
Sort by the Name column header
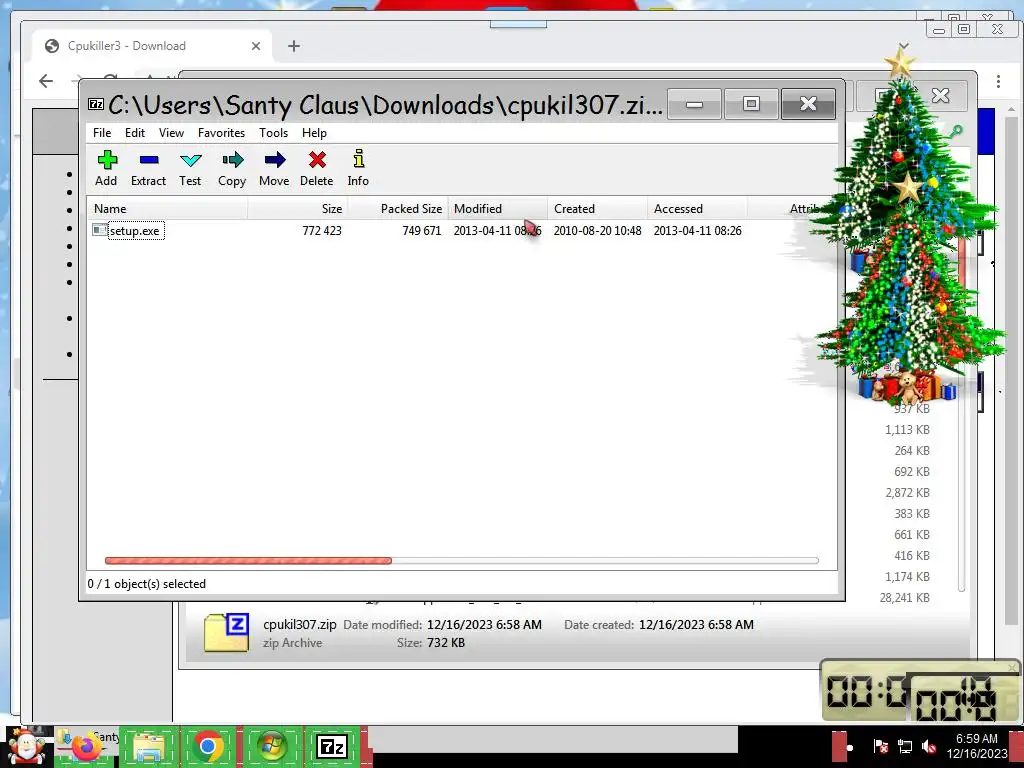coord(167,209)
